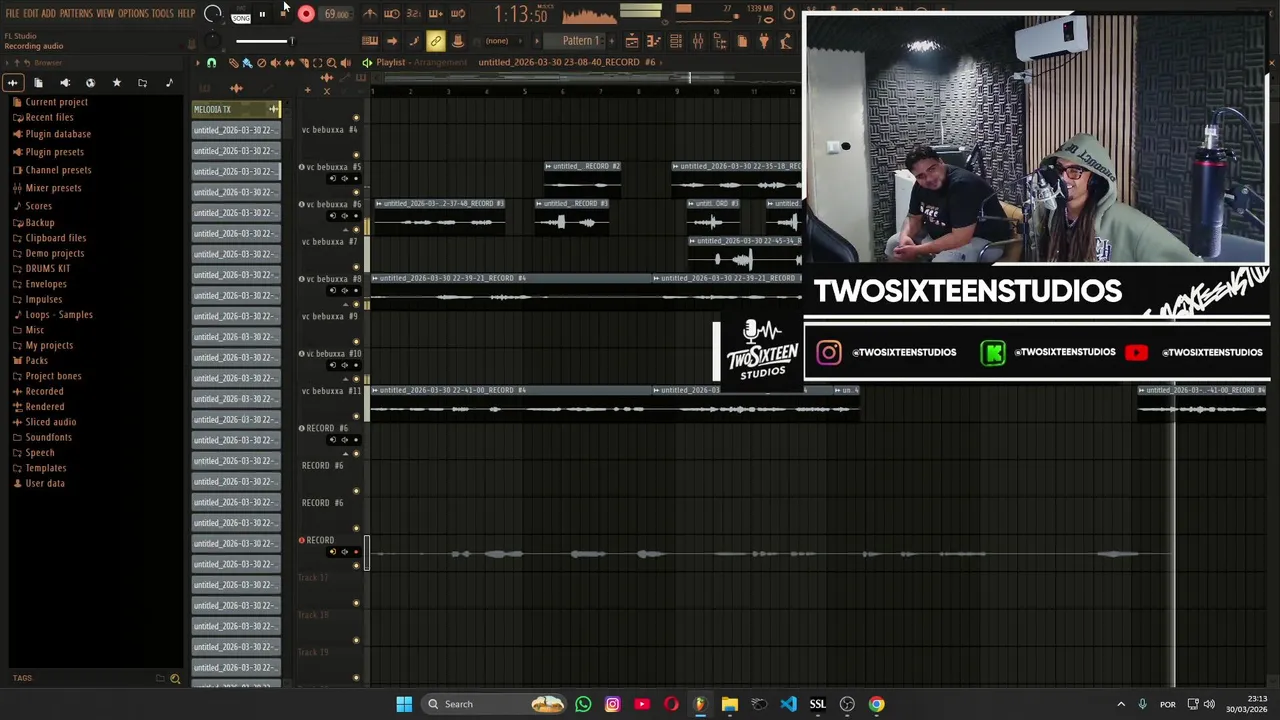1280x720 pixels.
Task: Open Windows Start menu on taskbar
Action: click(x=404, y=704)
